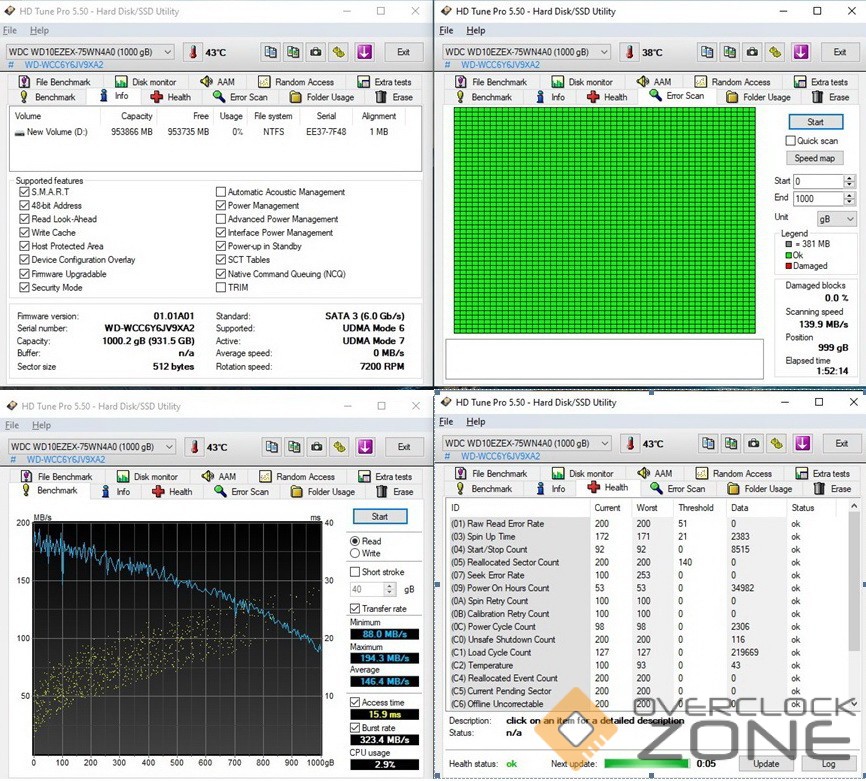The height and width of the screenshot is (781, 866).
Task: Open Folder Usage tab in Benchmark window
Action: click(x=323, y=492)
